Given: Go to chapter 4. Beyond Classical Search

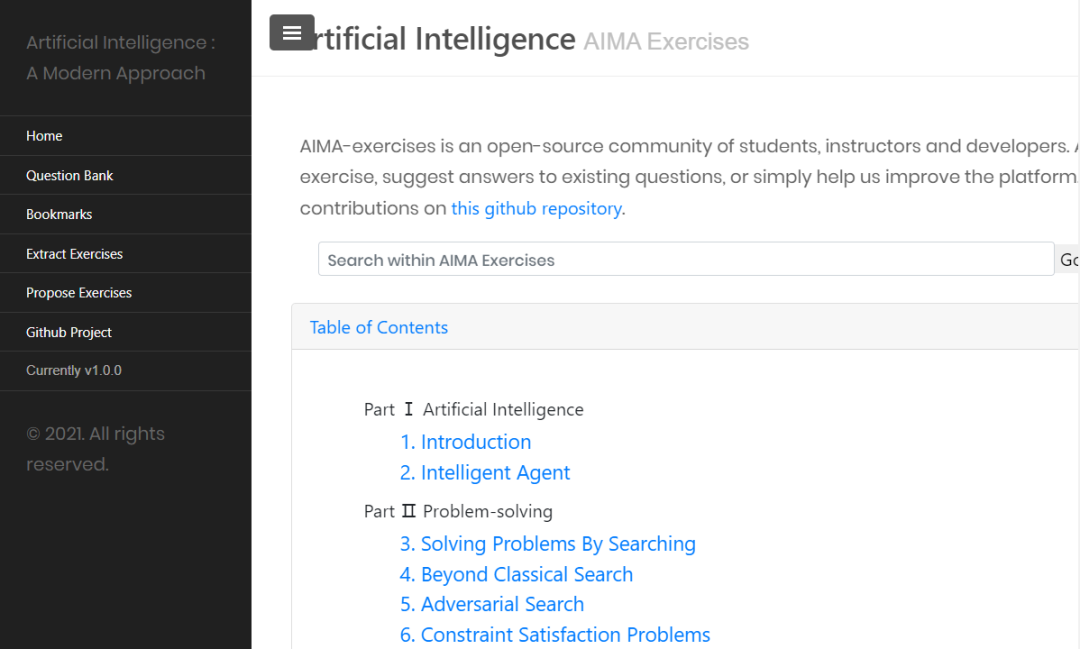Looking at the screenshot, I should (516, 575).
